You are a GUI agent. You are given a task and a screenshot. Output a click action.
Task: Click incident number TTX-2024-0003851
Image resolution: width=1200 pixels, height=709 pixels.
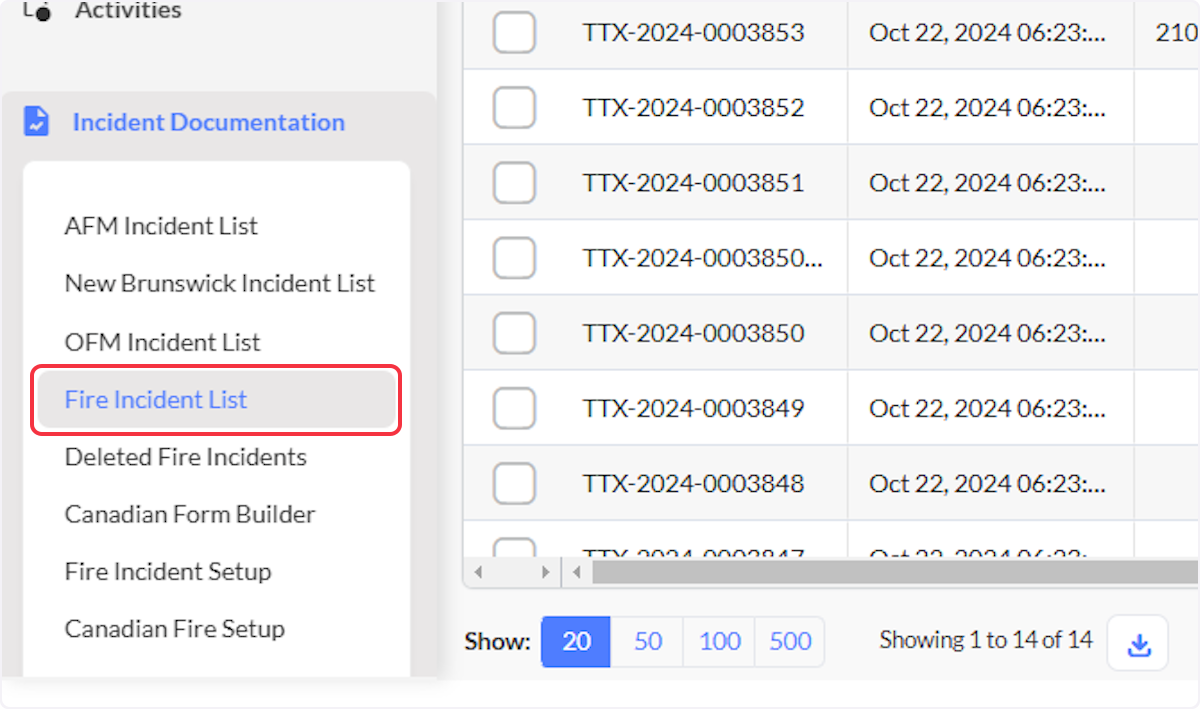(693, 183)
